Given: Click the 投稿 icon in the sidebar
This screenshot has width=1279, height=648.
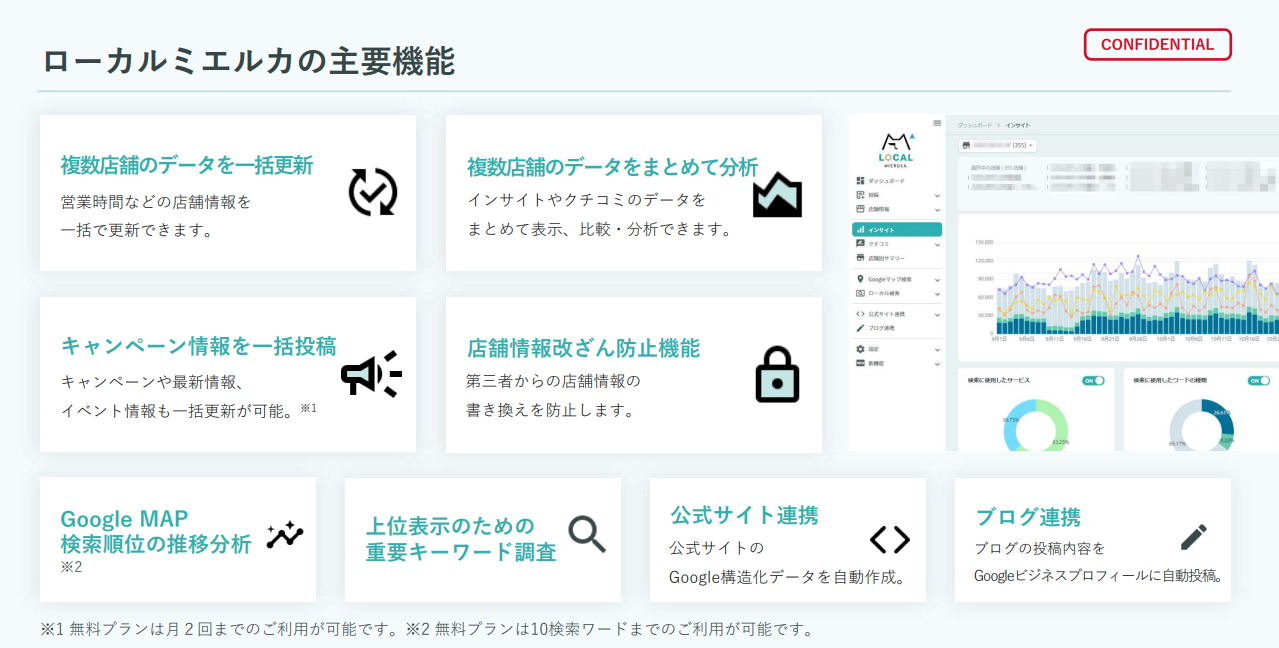Looking at the screenshot, I should point(860,194).
